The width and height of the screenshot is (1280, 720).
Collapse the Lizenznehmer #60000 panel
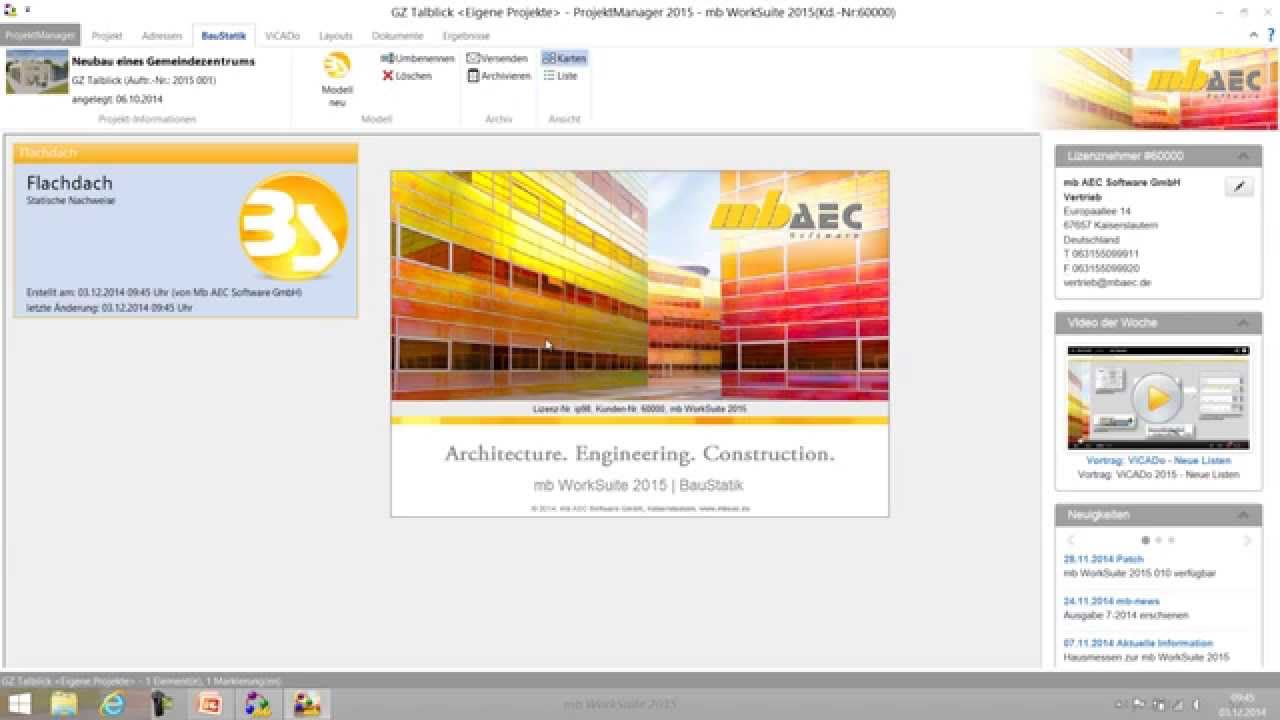click(x=1243, y=156)
